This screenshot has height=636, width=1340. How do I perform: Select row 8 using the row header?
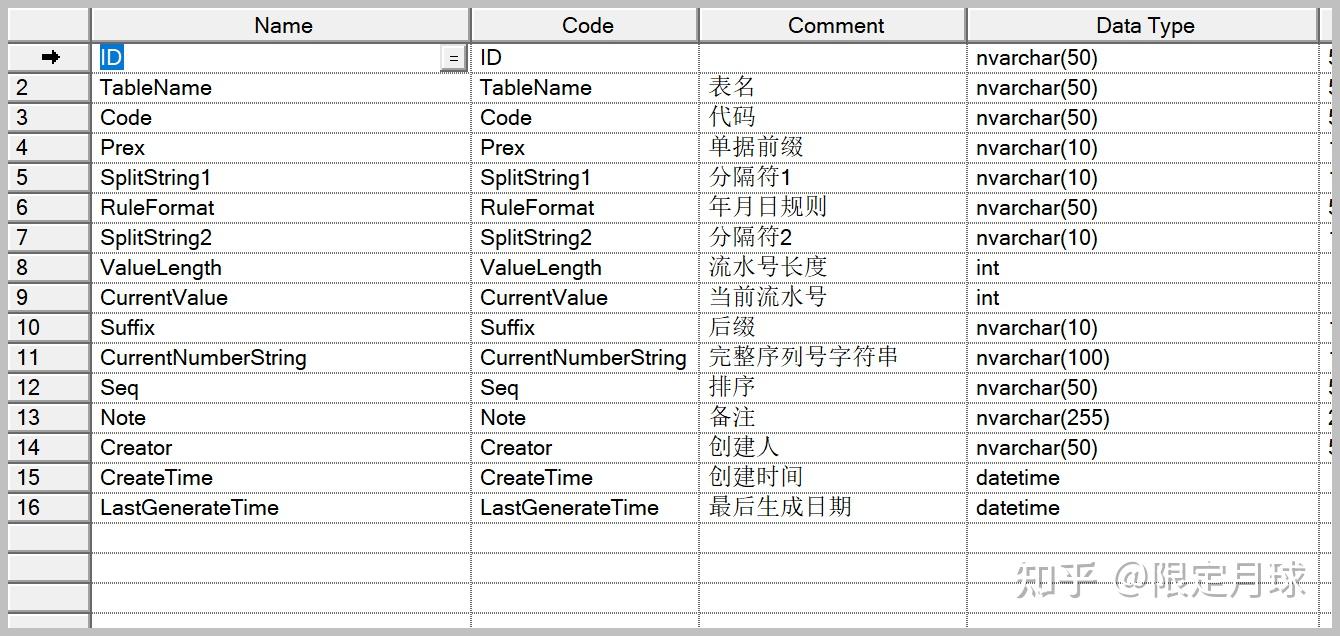[49, 268]
